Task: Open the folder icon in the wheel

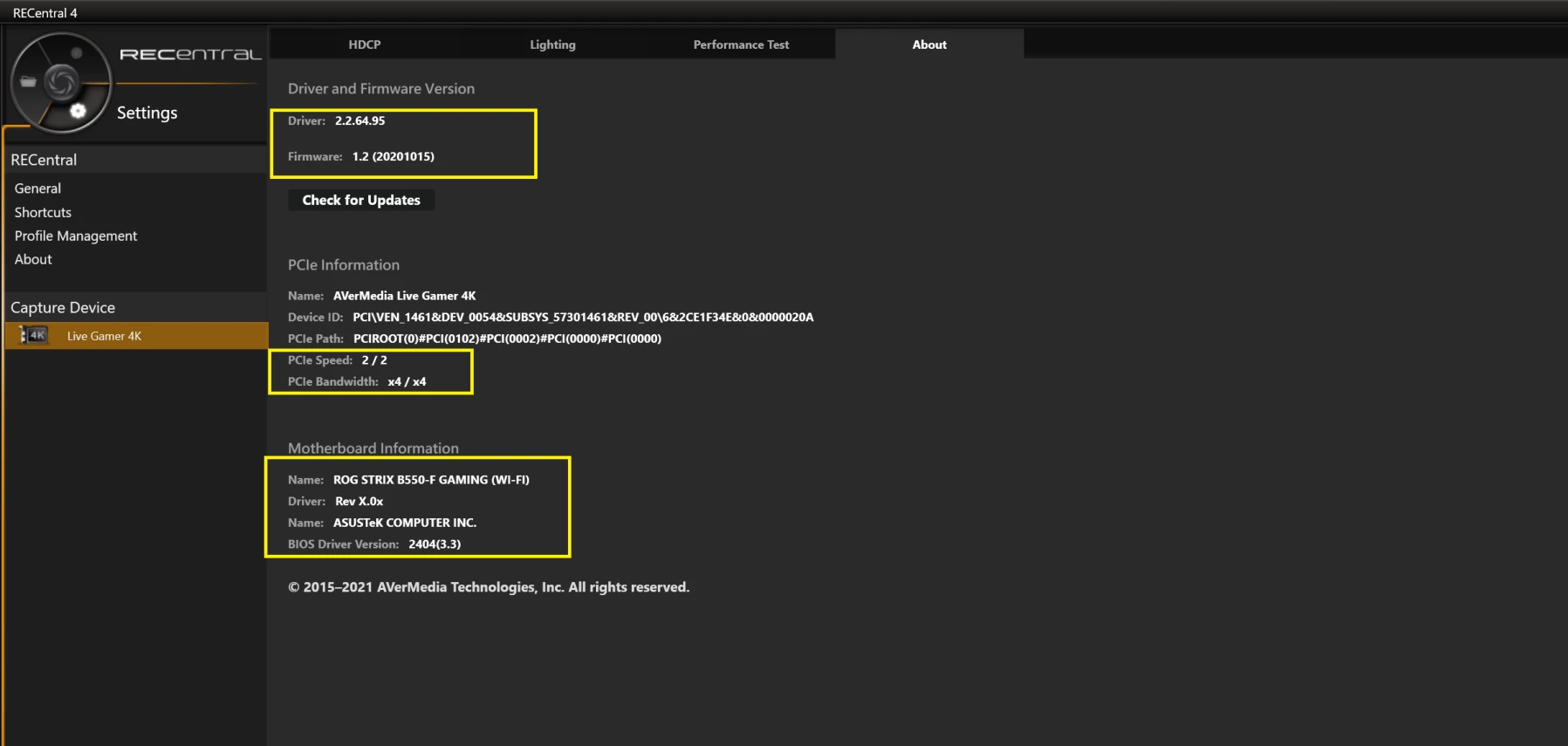Action: (28, 82)
